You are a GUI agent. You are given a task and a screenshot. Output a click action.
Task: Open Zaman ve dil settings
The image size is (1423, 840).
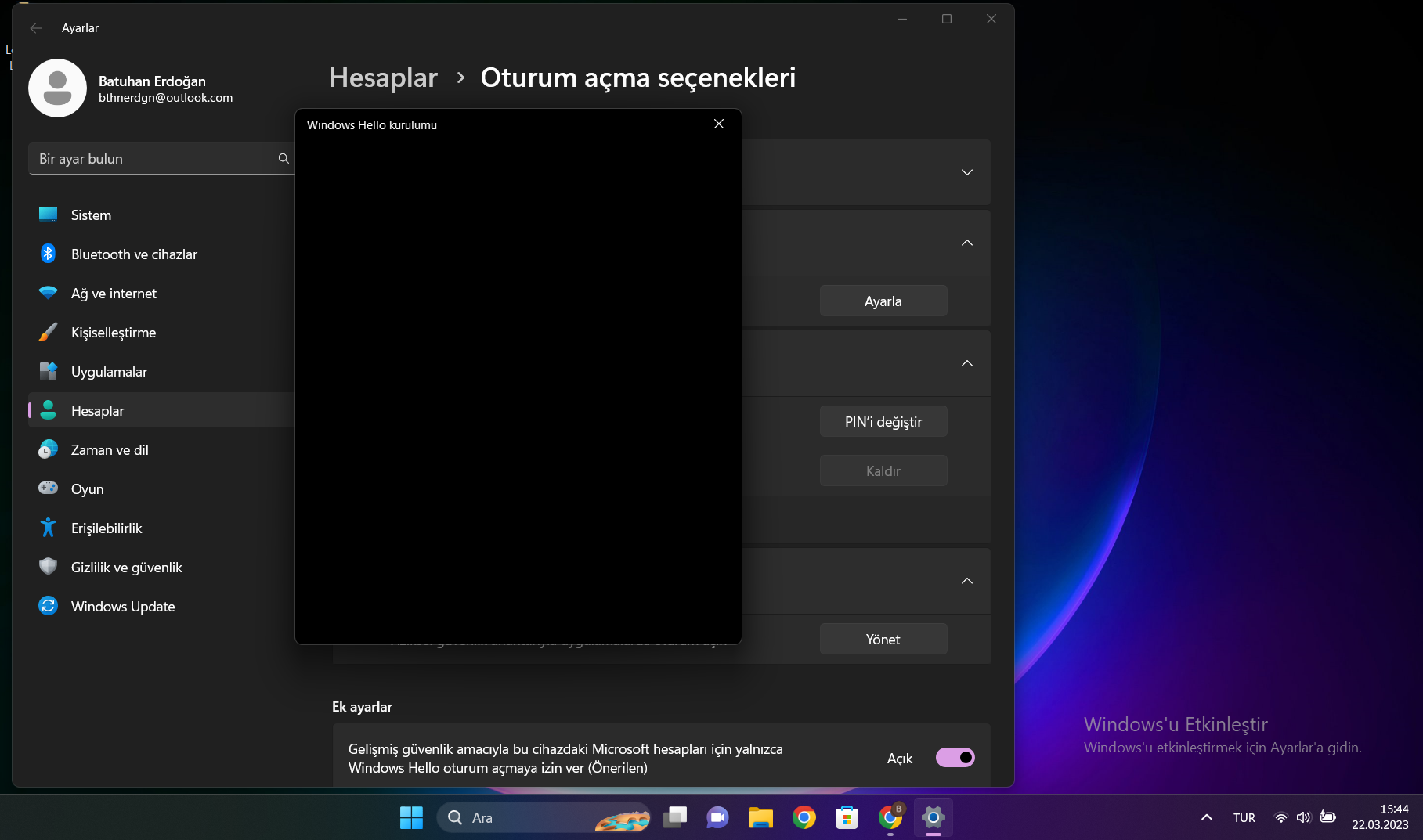[161, 449]
